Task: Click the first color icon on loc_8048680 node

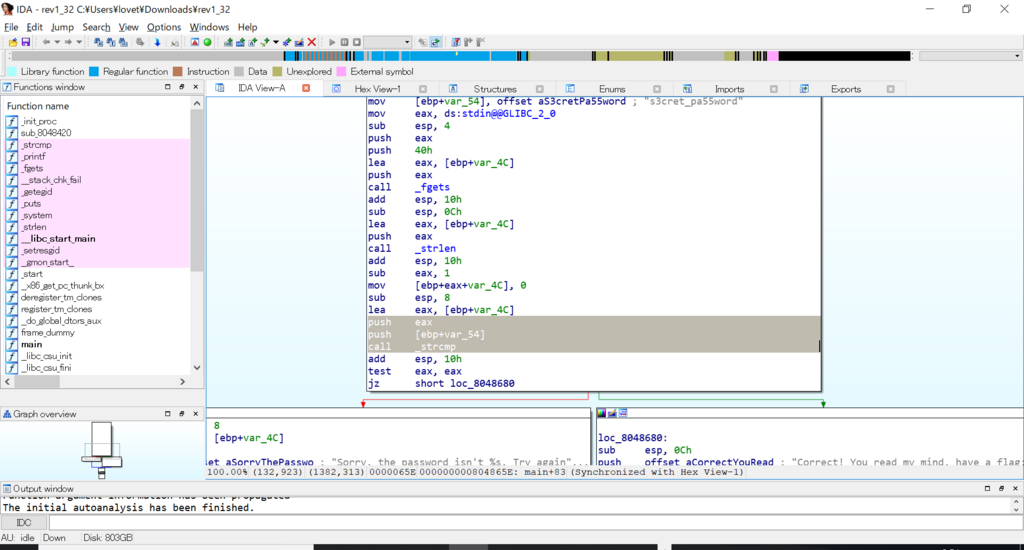Action: point(601,413)
